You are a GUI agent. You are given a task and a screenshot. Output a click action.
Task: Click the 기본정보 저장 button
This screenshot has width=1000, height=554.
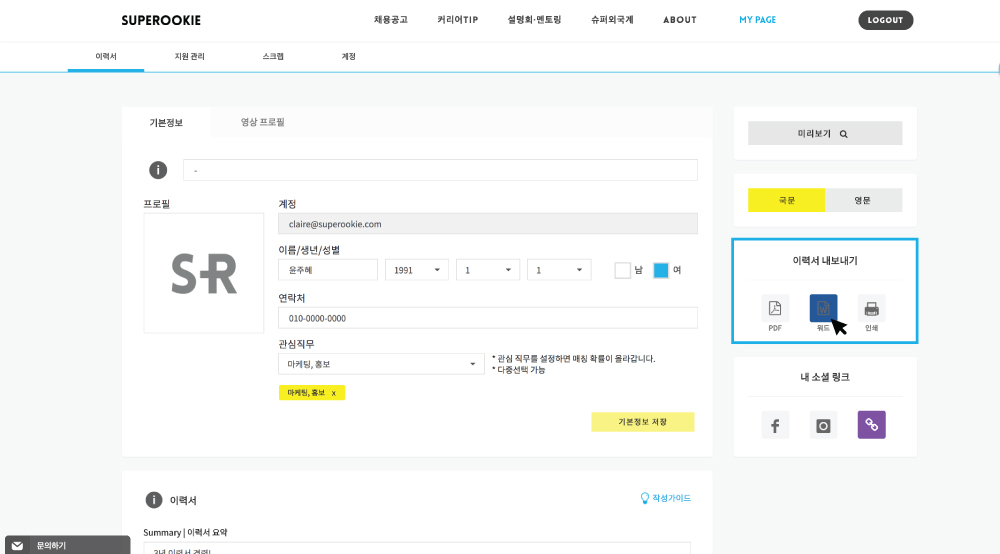click(642, 422)
